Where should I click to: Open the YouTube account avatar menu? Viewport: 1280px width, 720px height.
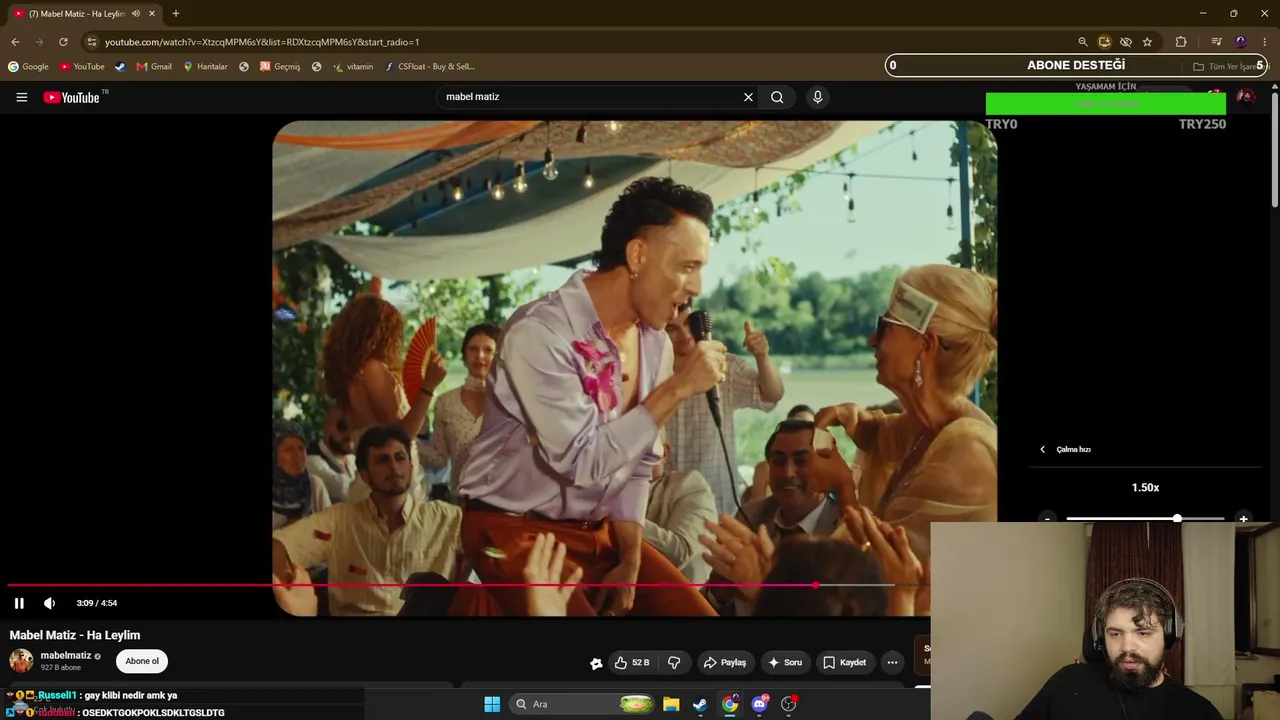[x=1245, y=97]
